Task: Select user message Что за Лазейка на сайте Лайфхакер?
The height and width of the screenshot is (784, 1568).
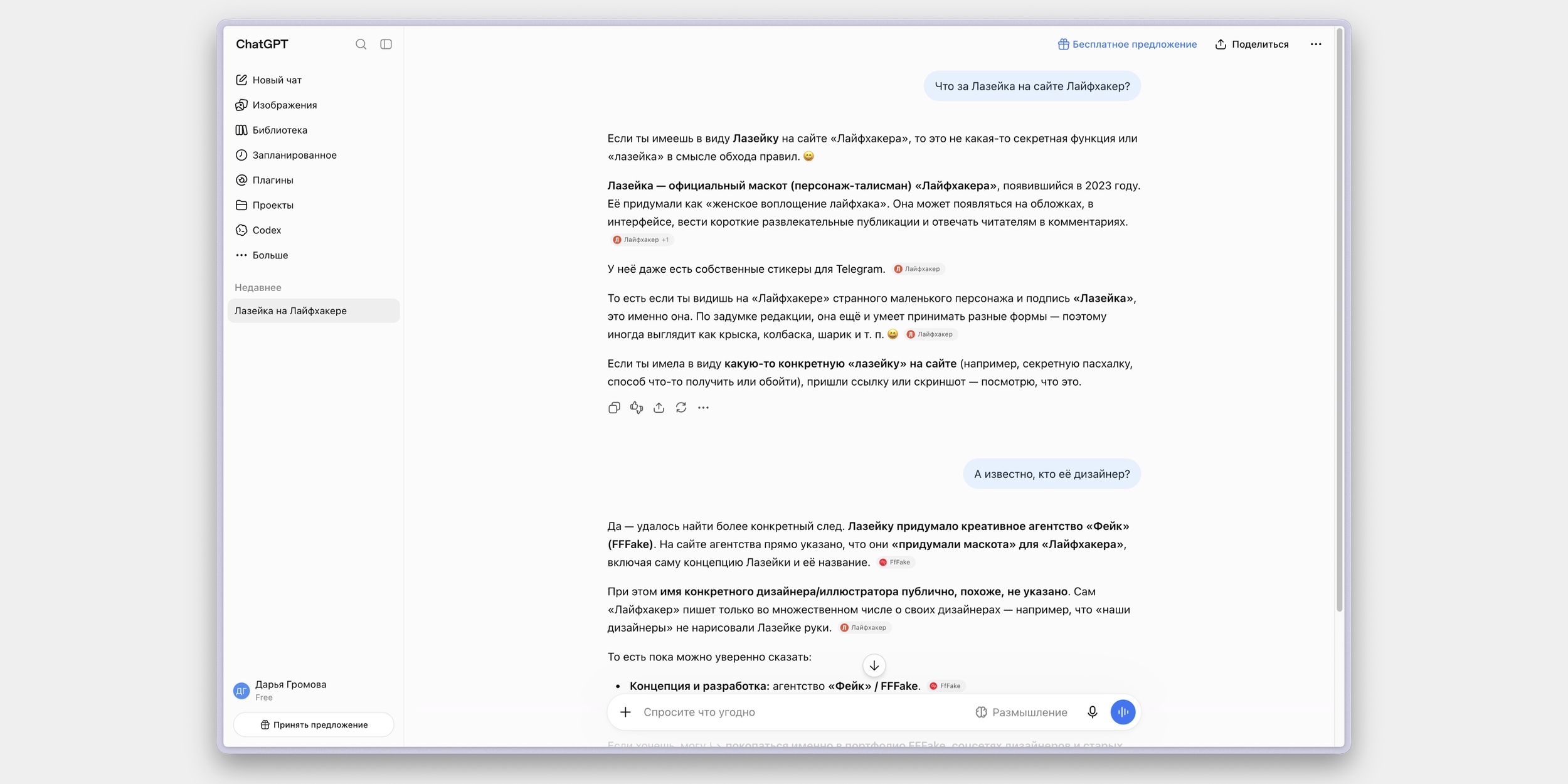Action: (x=1032, y=86)
